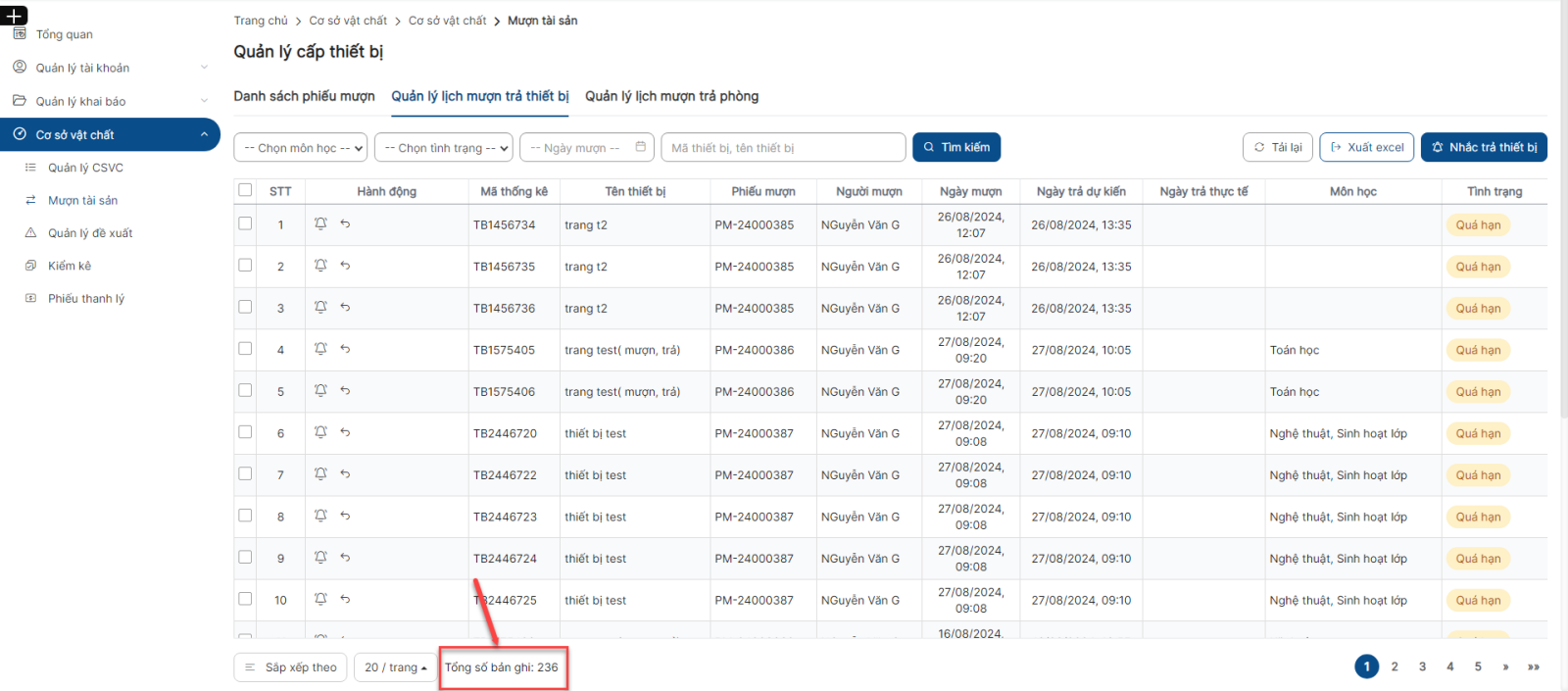Check the checkbox for row 8
Image resolution: width=1568 pixels, height=691 pixels.
(245, 516)
